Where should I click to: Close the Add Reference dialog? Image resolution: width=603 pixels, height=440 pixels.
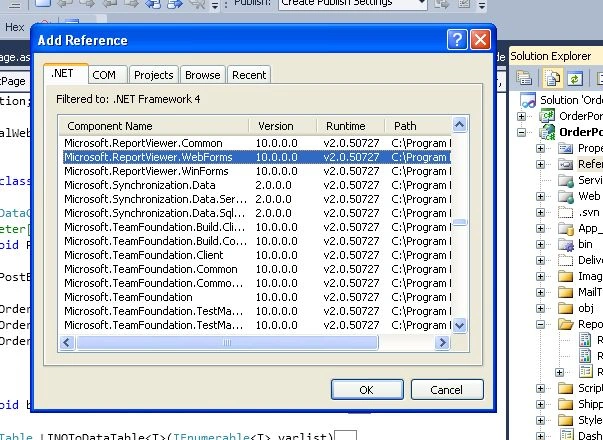(x=481, y=40)
